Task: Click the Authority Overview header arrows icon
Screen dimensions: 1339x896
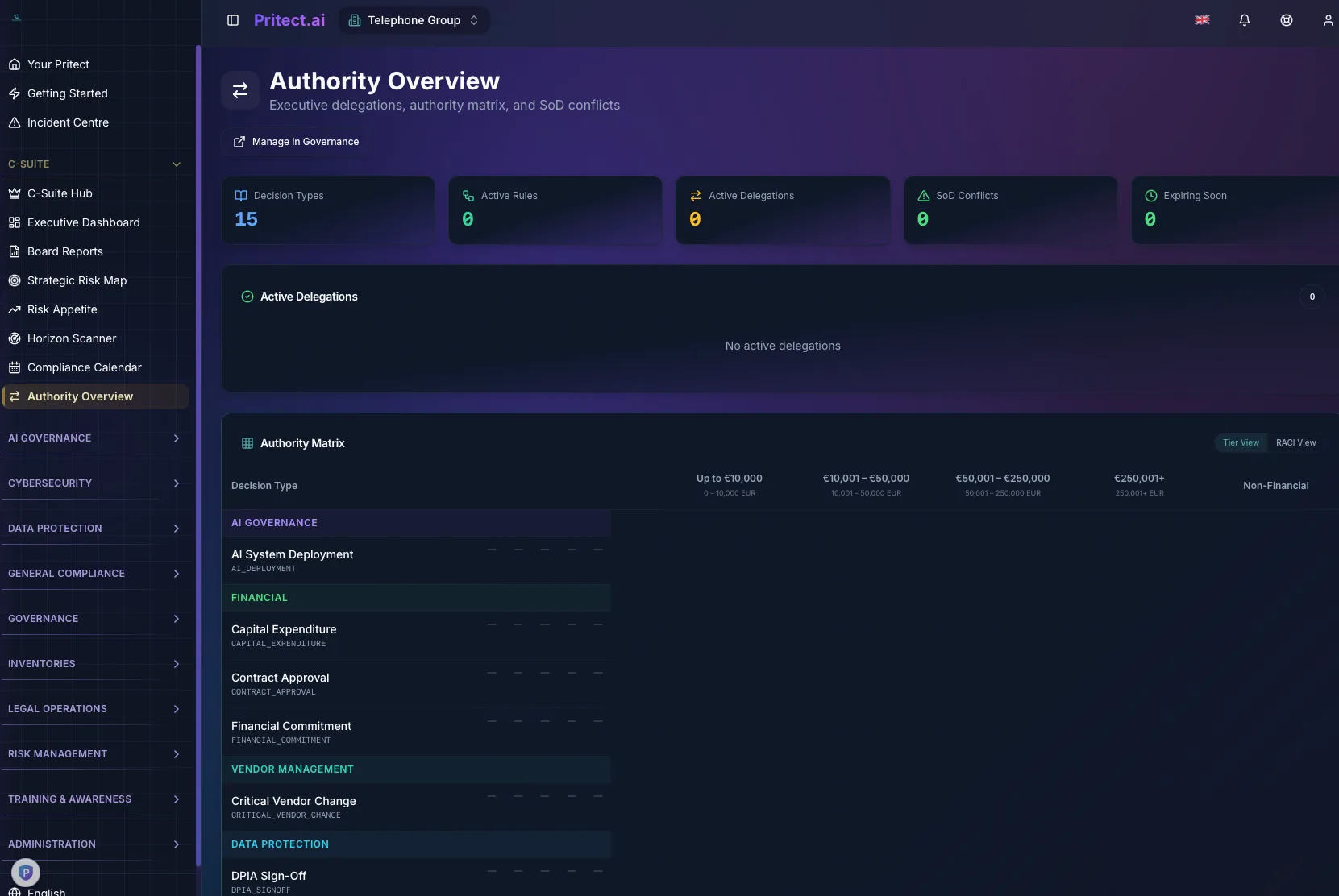Action: click(240, 90)
